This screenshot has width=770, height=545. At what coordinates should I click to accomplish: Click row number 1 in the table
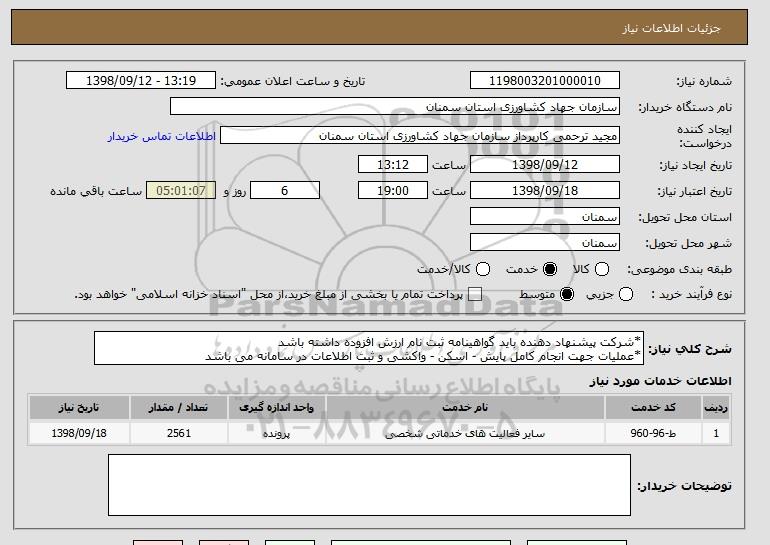[716, 434]
